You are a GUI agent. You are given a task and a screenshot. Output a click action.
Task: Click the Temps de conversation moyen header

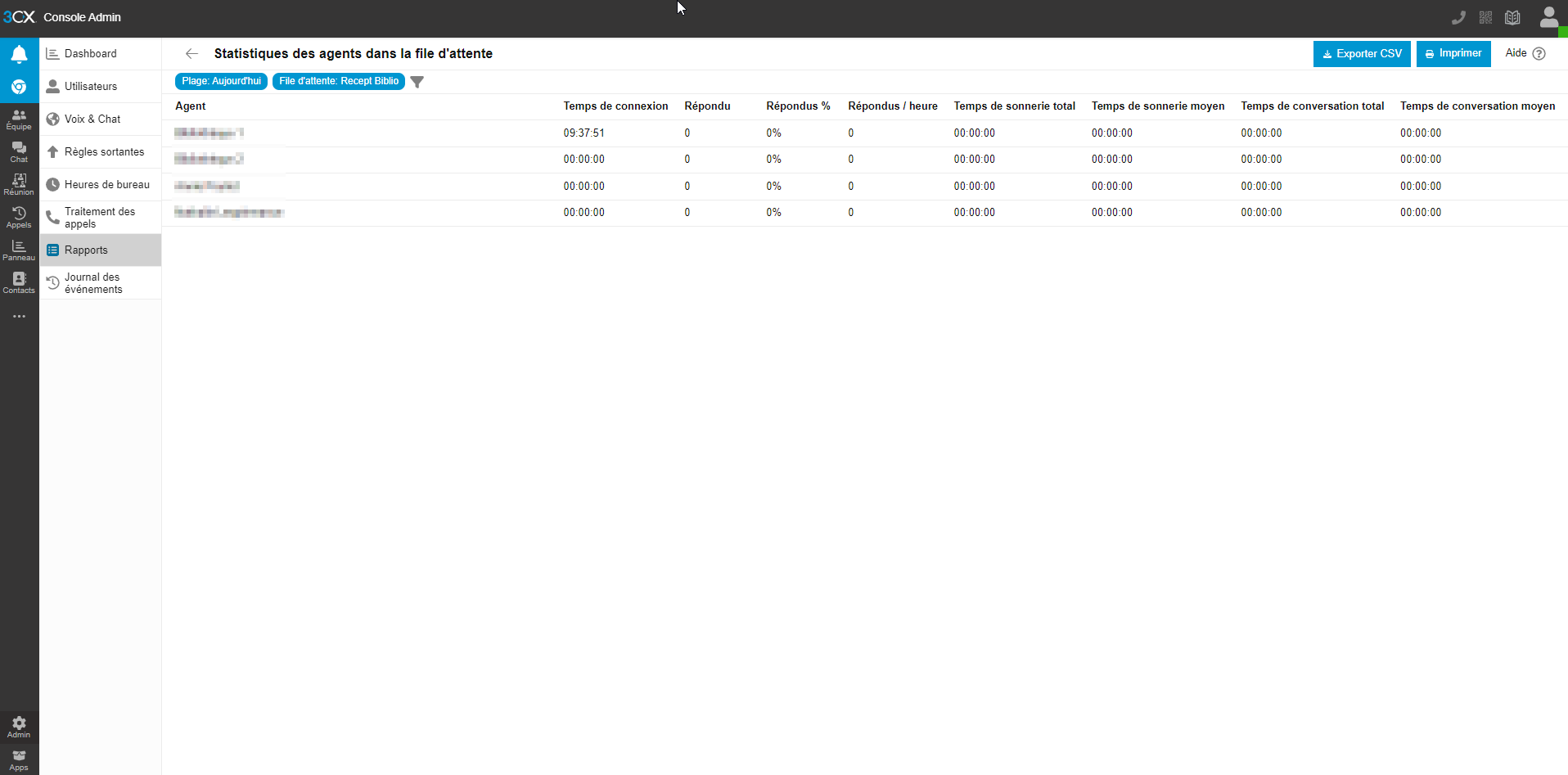coord(1478,106)
